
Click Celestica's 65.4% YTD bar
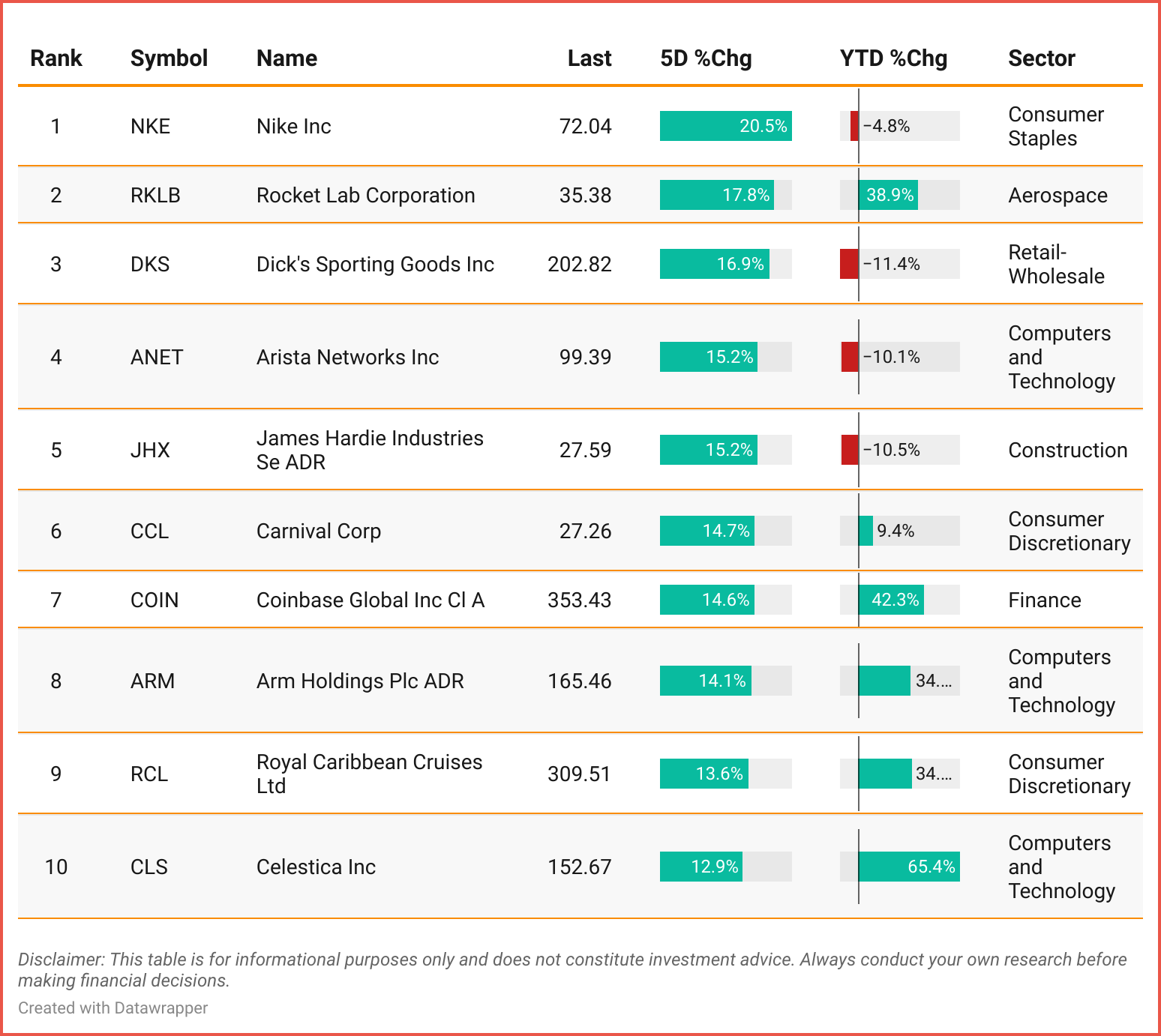coord(909,867)
